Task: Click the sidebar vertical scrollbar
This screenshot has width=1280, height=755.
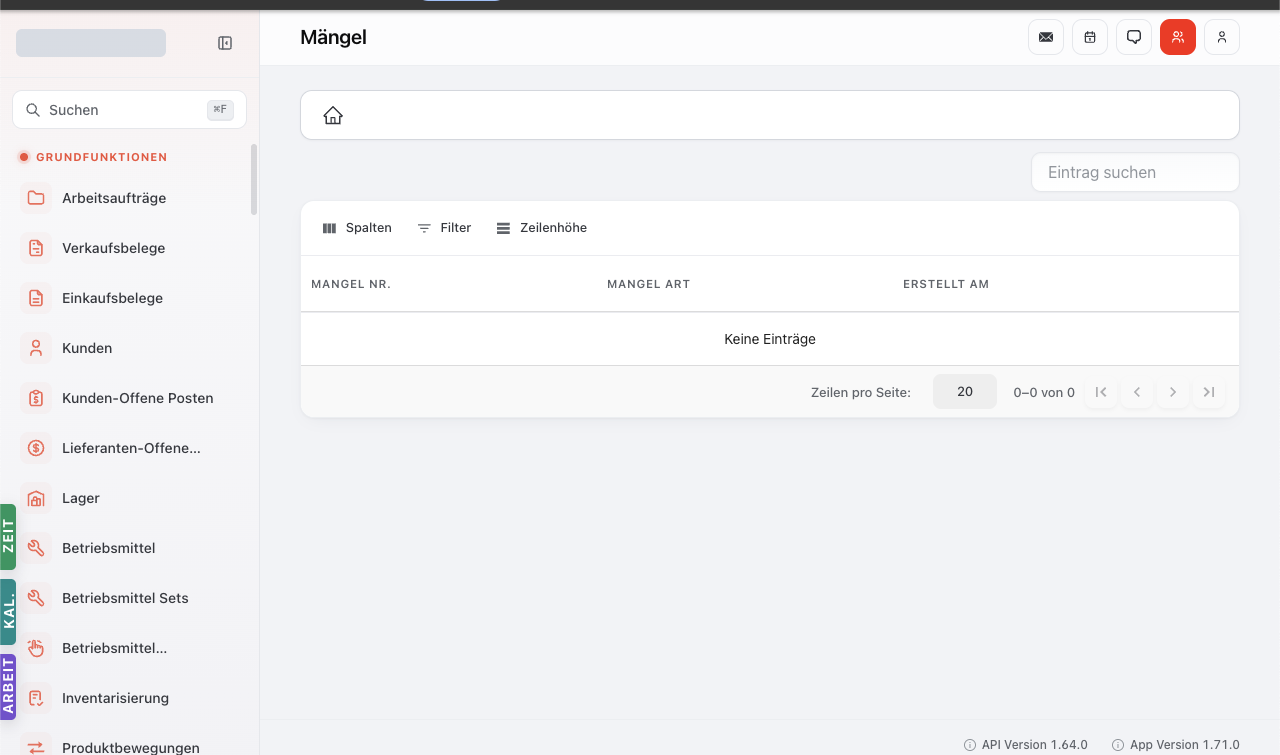Action: (254, 180)
